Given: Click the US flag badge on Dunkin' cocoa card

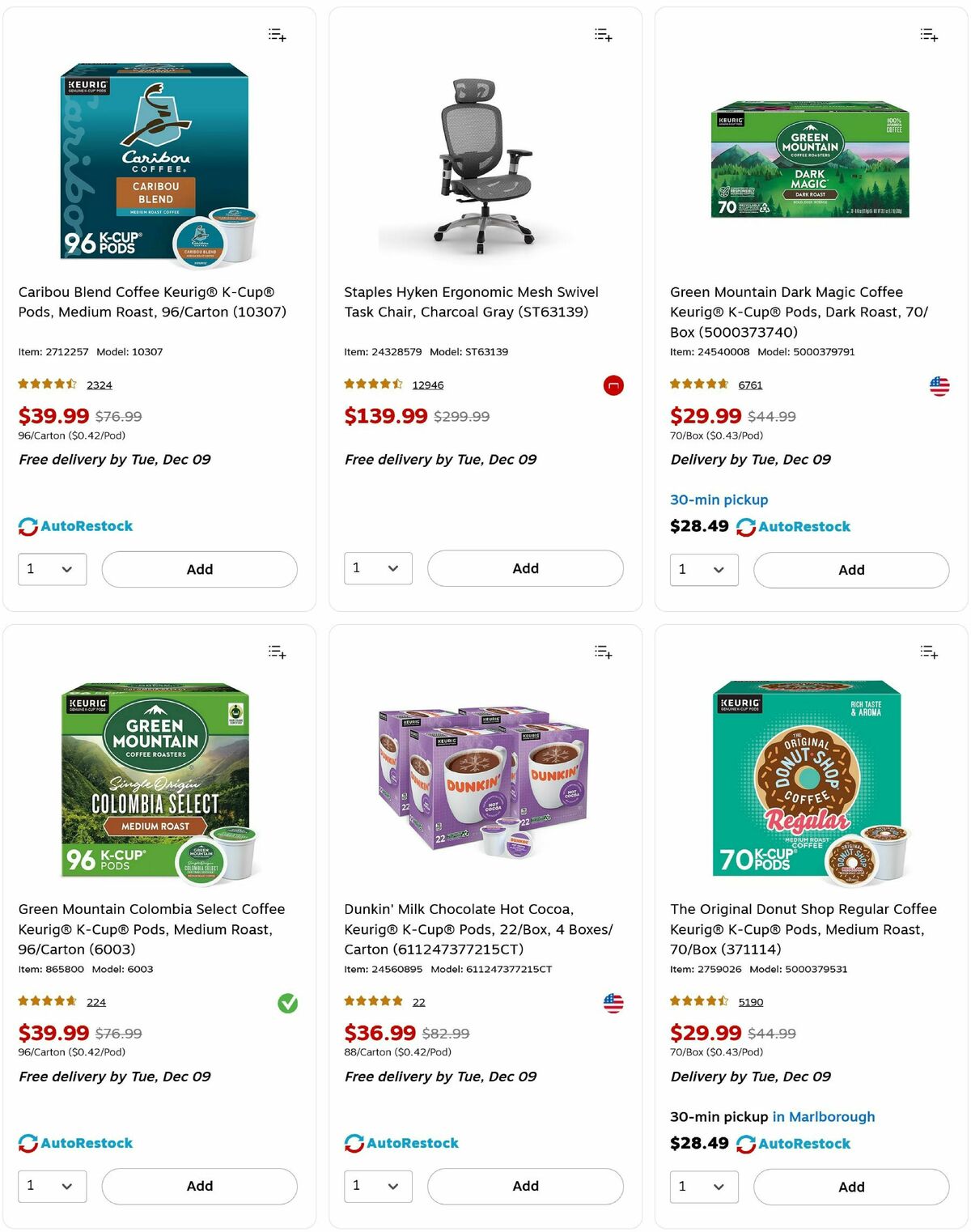Looking at the screenshot, I should pos(613,1004).
